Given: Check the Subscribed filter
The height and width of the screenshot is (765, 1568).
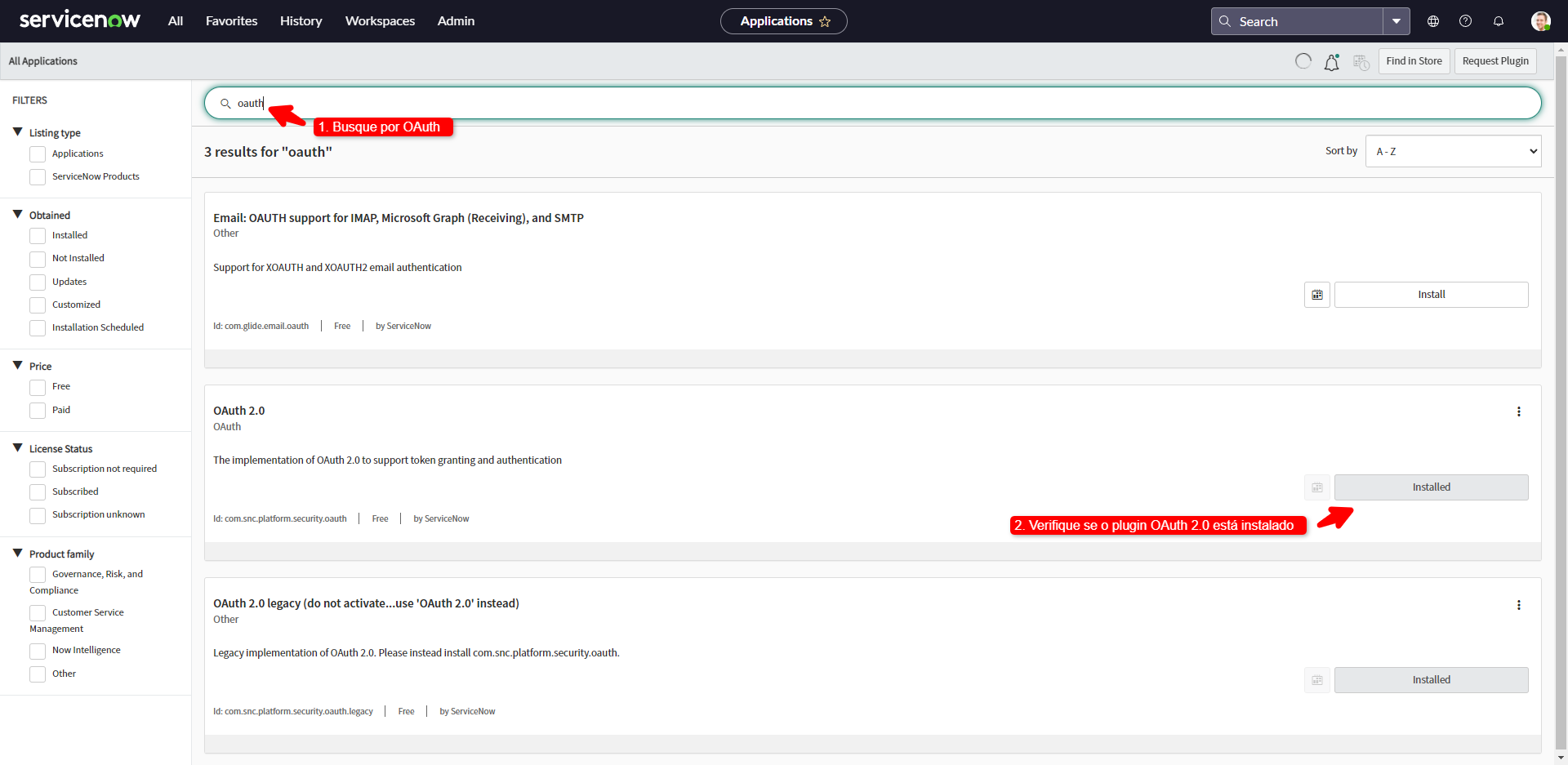Looking at the screenshot, I should coord(38,492).
